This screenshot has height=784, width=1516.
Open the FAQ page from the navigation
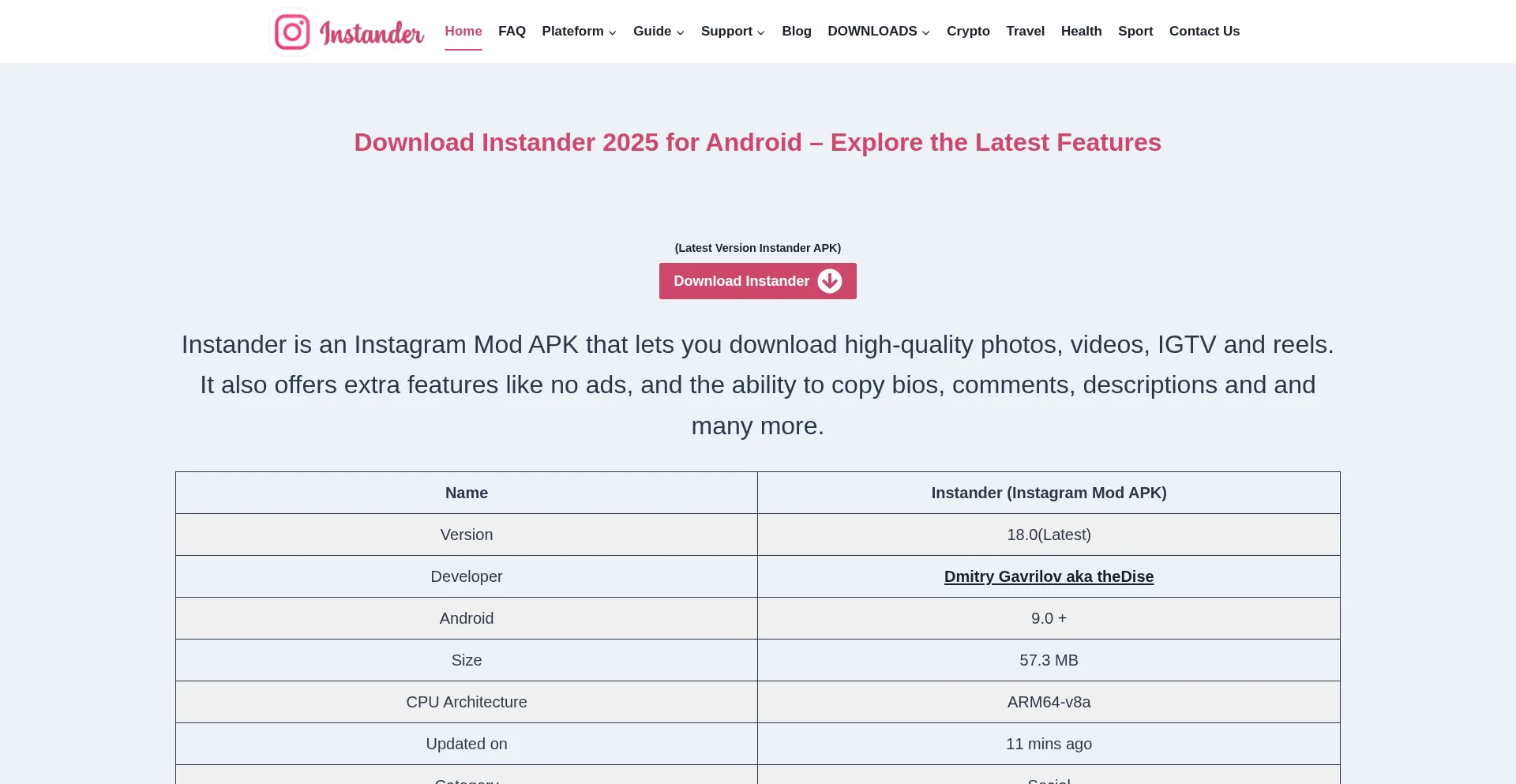point(512,31)
